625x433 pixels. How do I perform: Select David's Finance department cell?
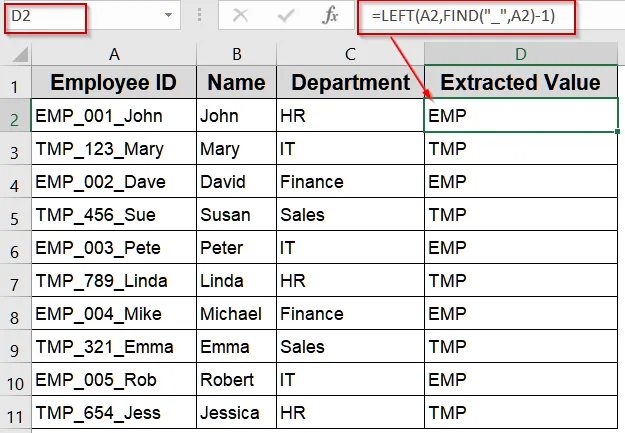point(350,182)
